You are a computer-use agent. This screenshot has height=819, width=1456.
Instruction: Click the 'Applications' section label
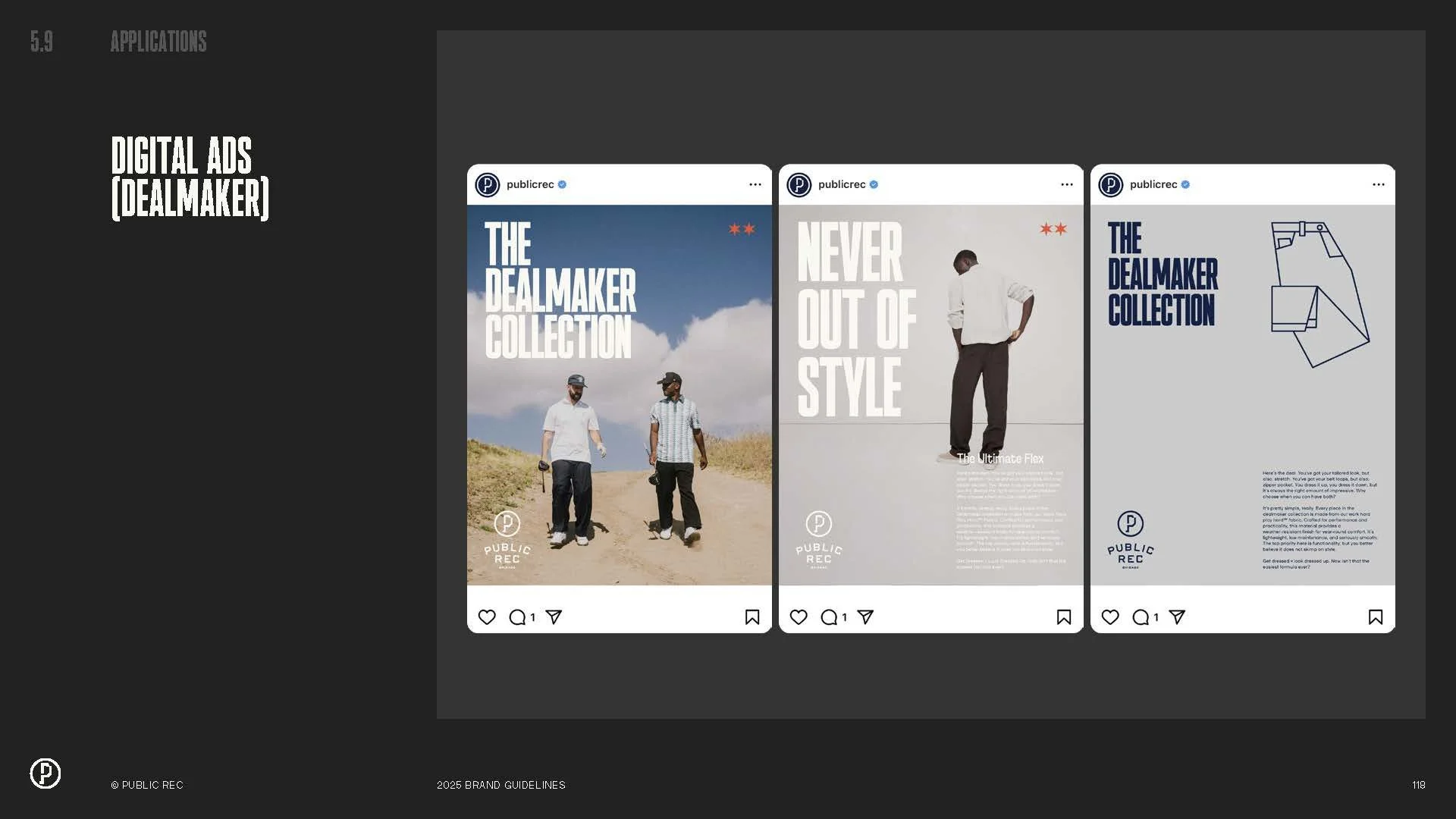click(x=158, y=42)
